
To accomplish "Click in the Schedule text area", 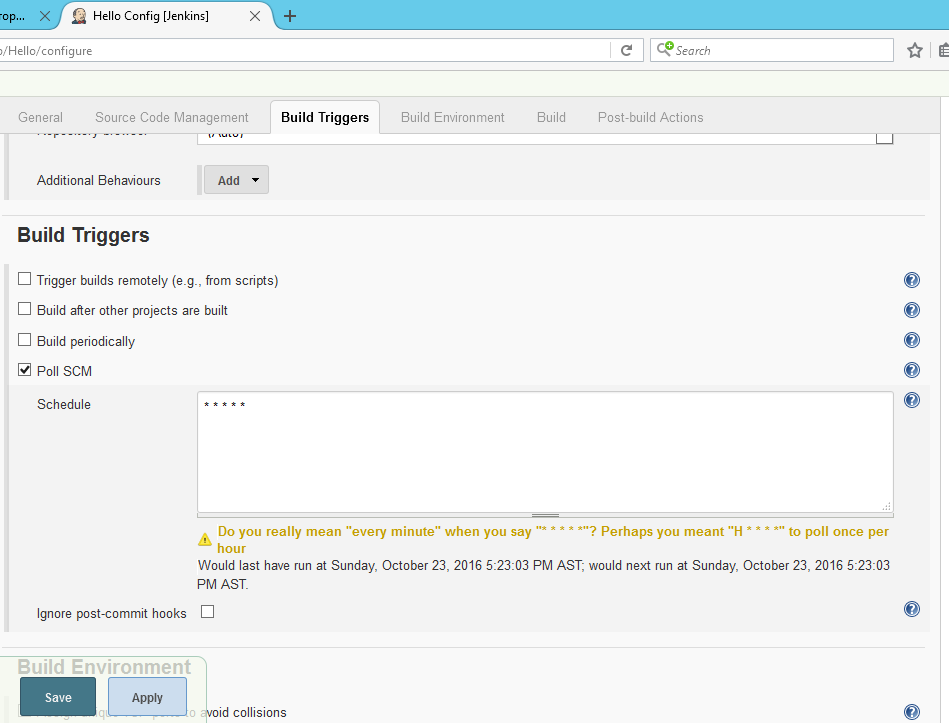I will click(x=545, y=452).
